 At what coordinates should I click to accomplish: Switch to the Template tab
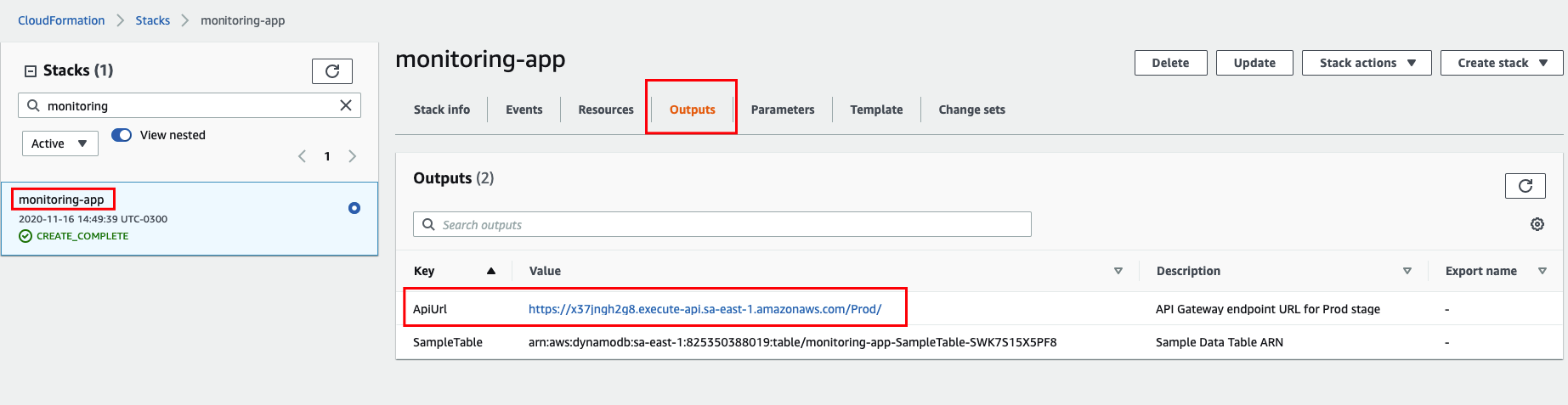[x=876, y=110]
